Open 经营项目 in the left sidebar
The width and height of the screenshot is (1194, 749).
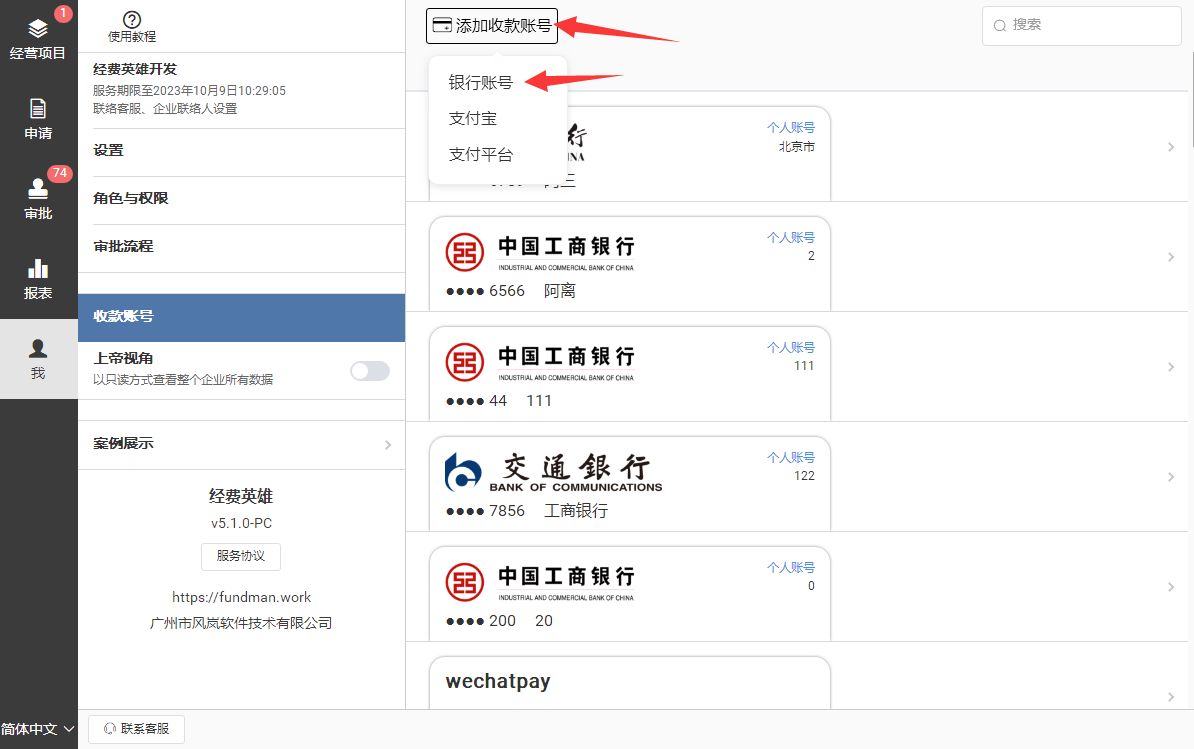pyautogui.click(x=38, y=40)
